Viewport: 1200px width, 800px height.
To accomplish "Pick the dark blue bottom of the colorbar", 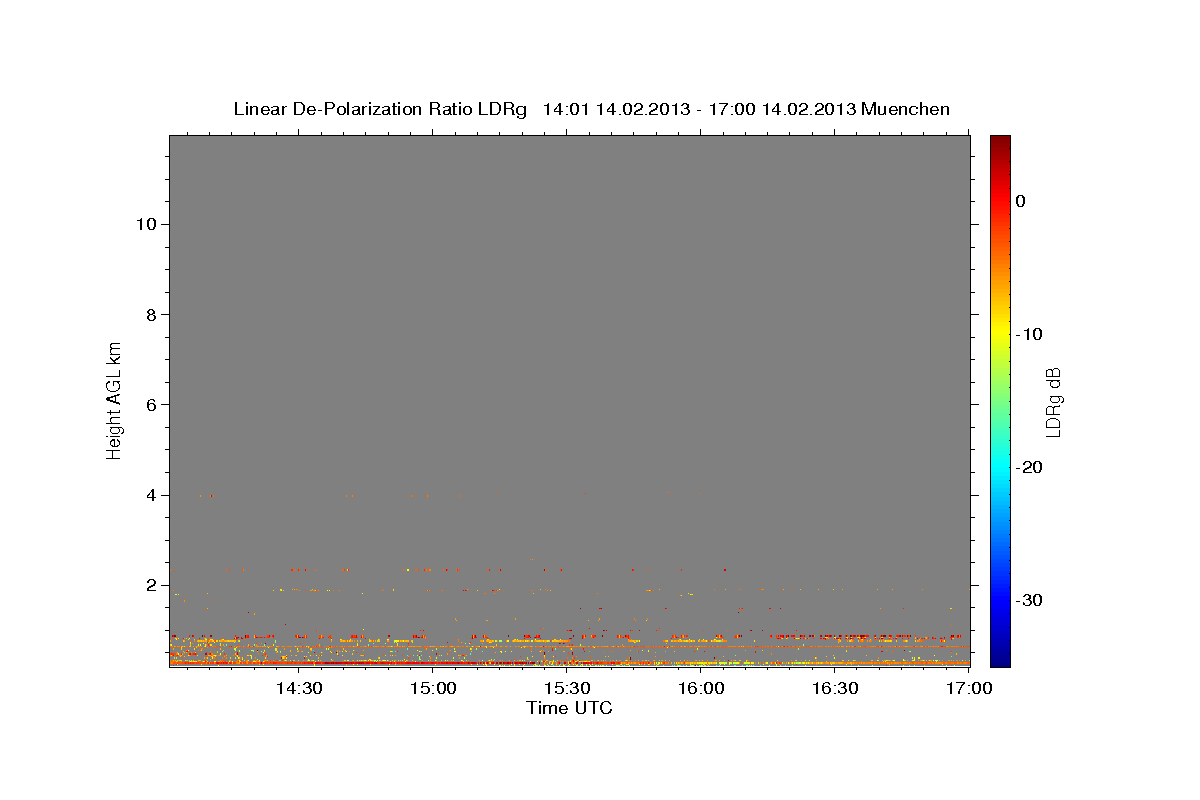I will click(x=1000, y=658).
